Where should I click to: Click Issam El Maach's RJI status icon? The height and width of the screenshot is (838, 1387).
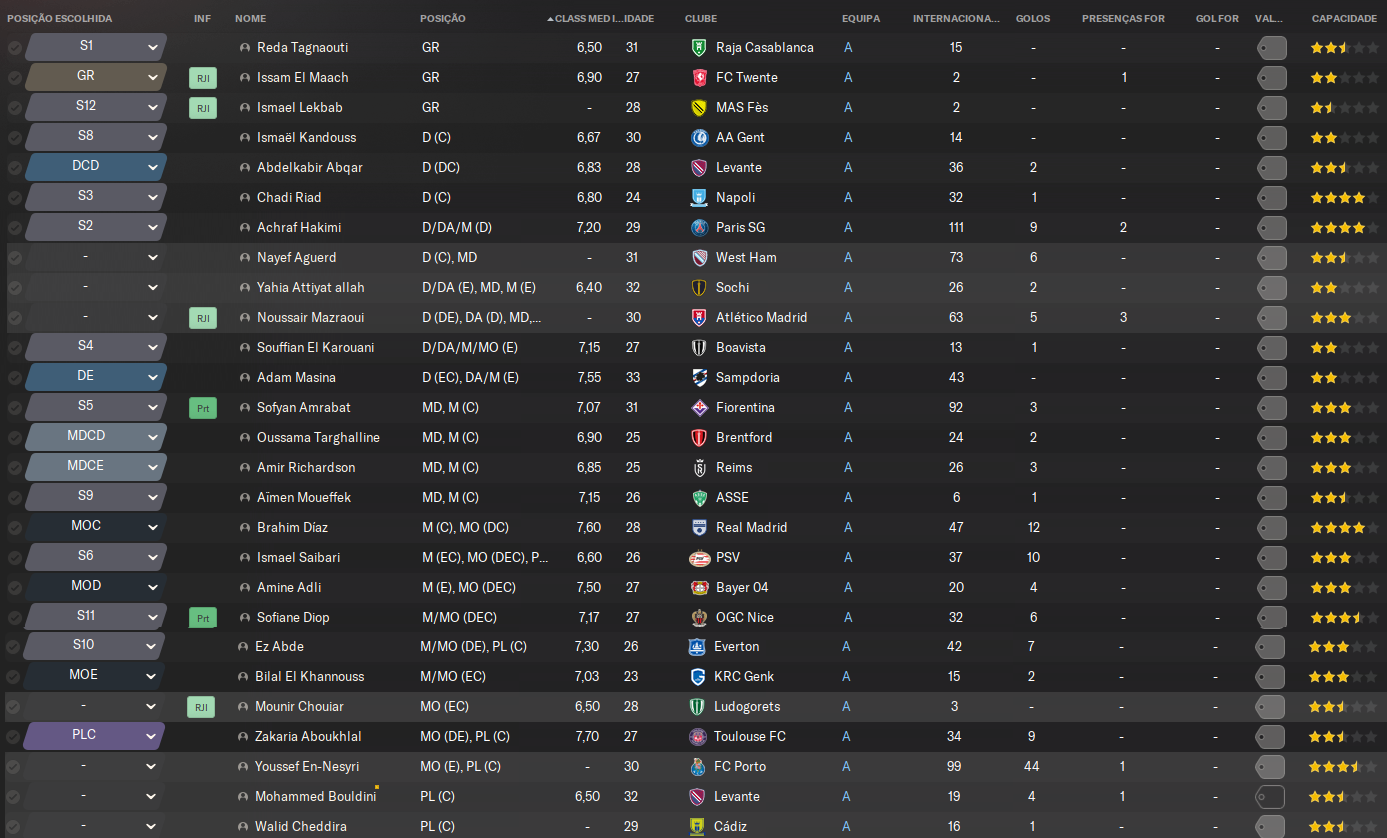(202, 78)
